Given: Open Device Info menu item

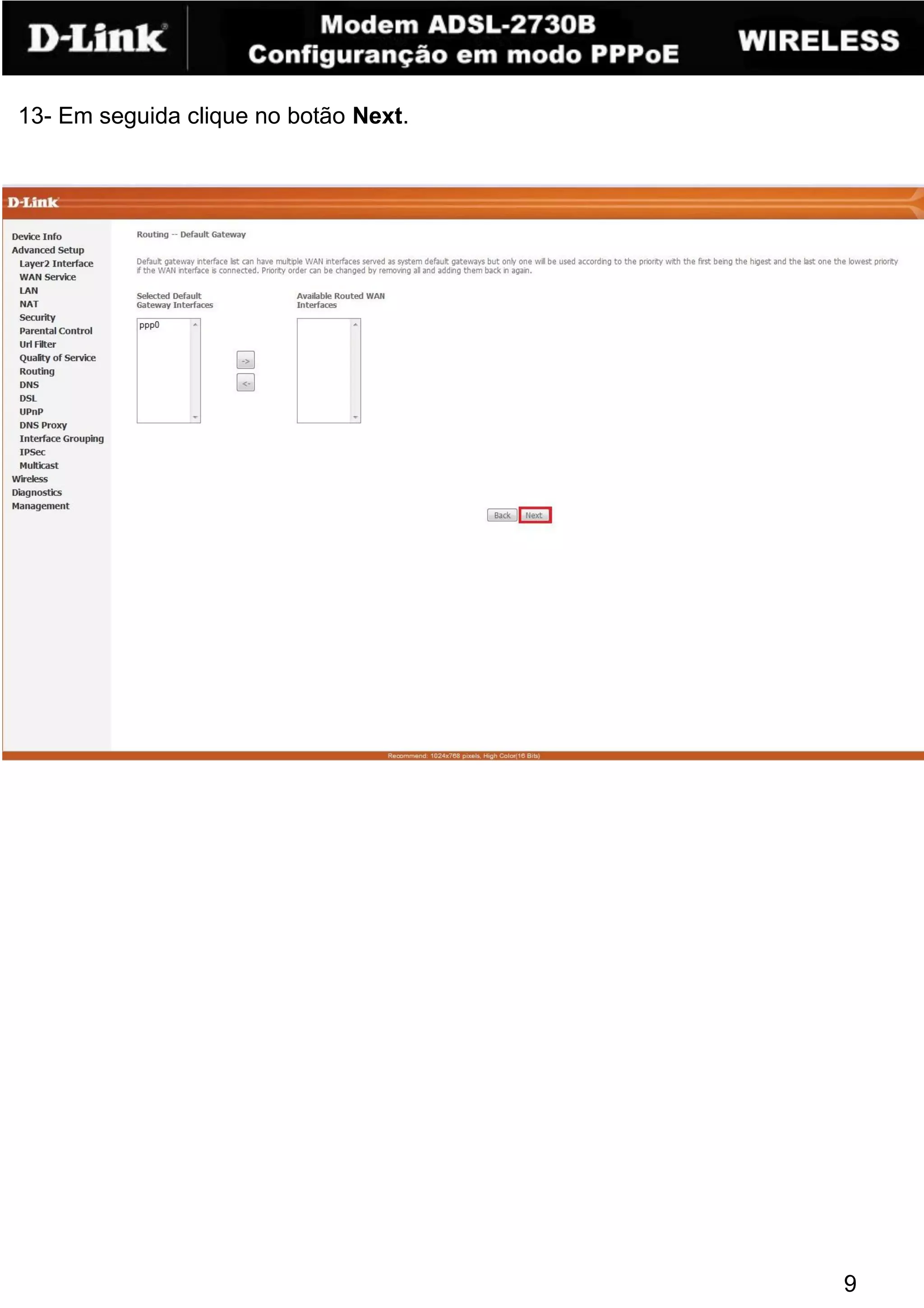Looking at the screenshot, I should pos(37,237).
